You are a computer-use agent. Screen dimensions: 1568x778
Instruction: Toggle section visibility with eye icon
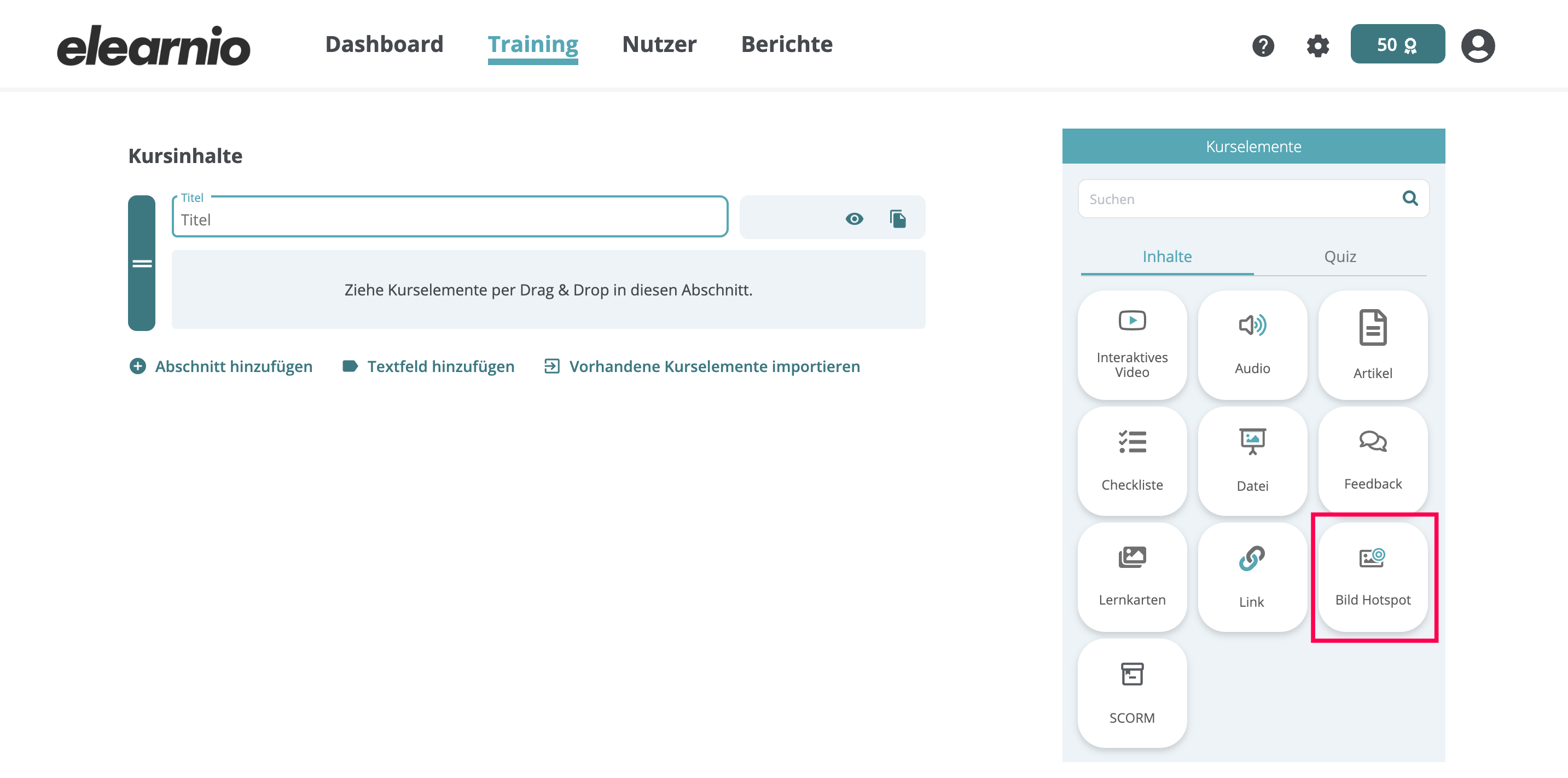(854, 218)
